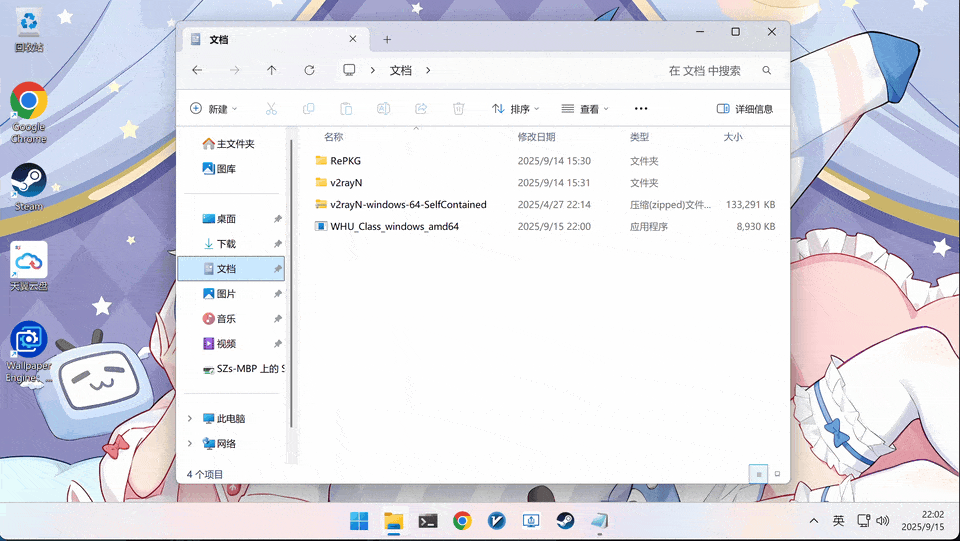Sort by 名称 column header
Screen dimensions: 960x541
334,137
